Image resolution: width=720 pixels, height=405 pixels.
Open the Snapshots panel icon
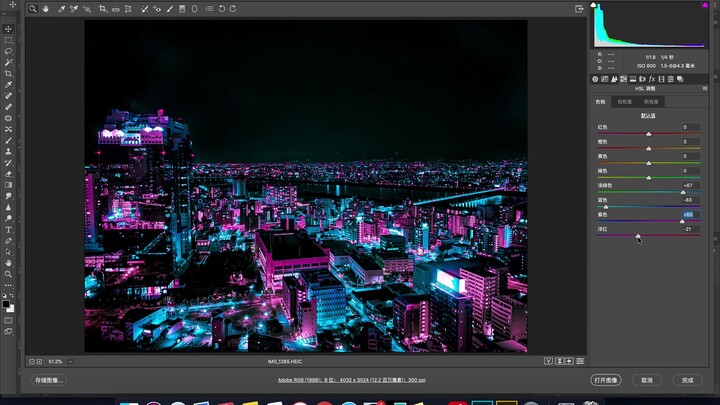coord(681,79)
